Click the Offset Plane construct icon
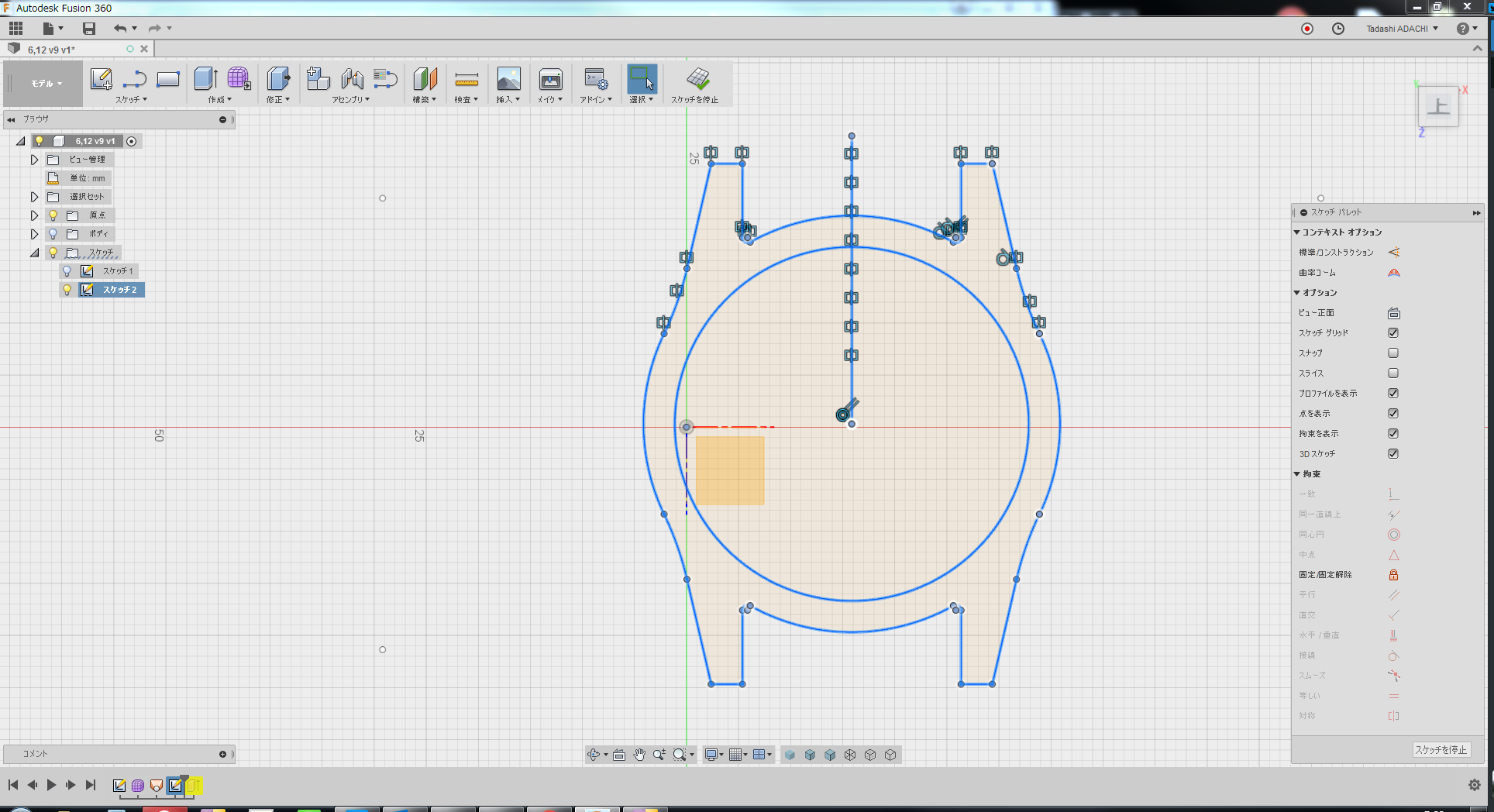This screenshot has width=1494, height=812. click(x=425, y=78)
